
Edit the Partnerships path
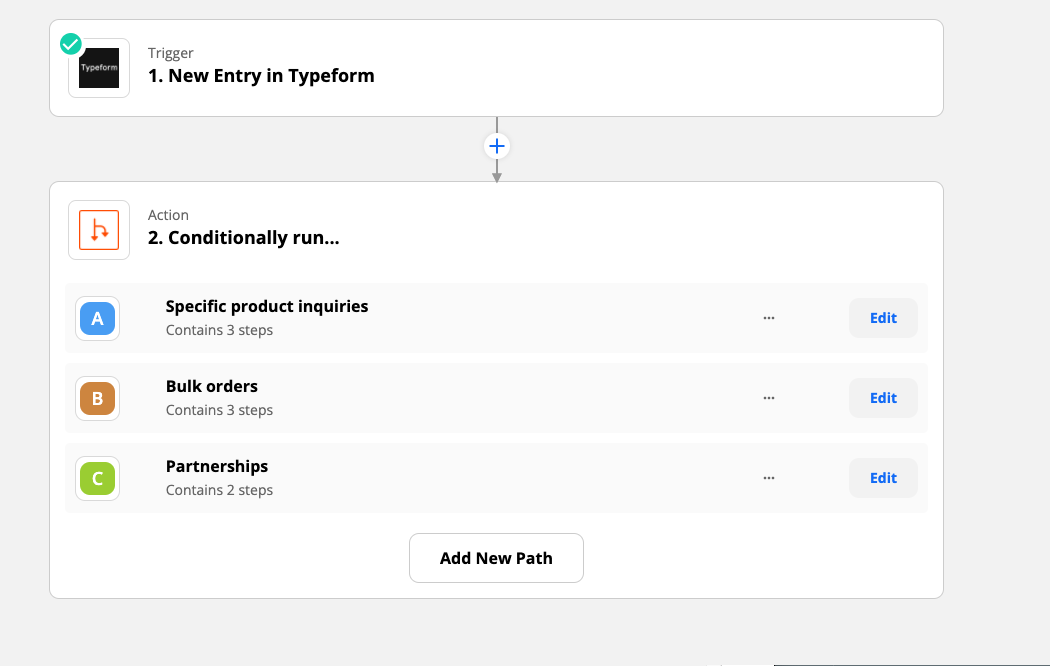coord(883,478)
